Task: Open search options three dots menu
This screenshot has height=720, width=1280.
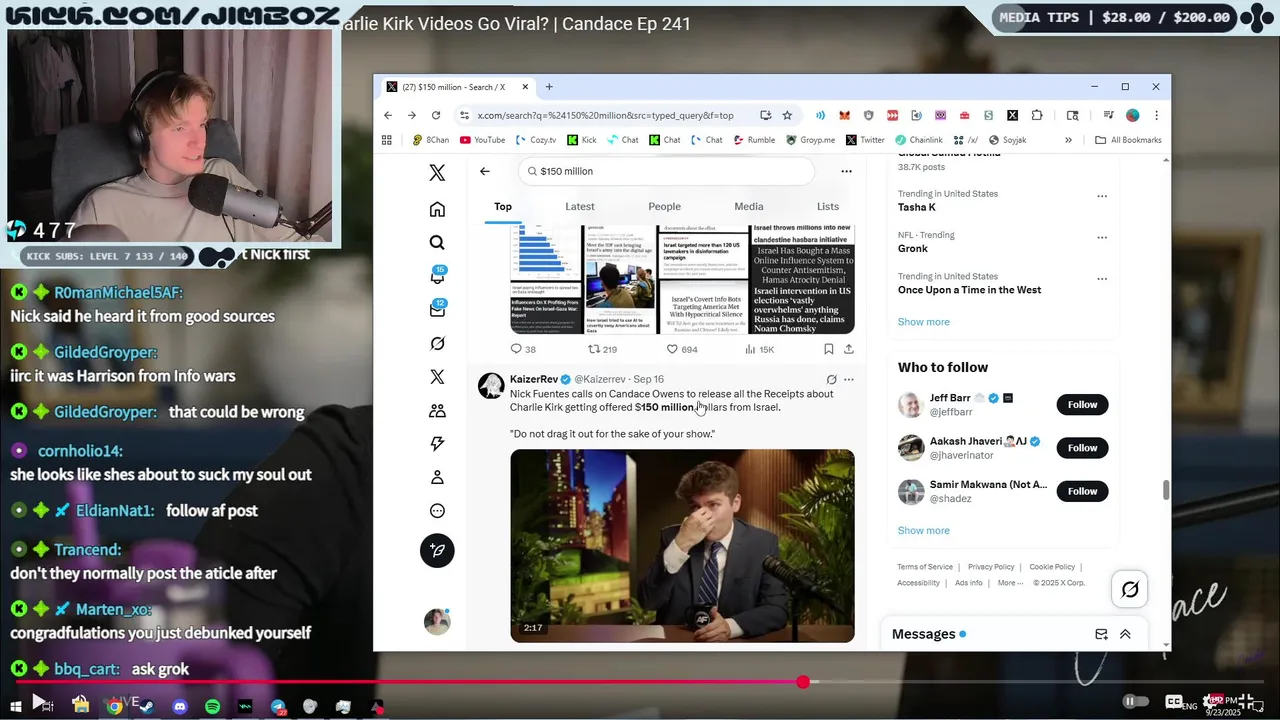Action: click(x=846, y=171)
